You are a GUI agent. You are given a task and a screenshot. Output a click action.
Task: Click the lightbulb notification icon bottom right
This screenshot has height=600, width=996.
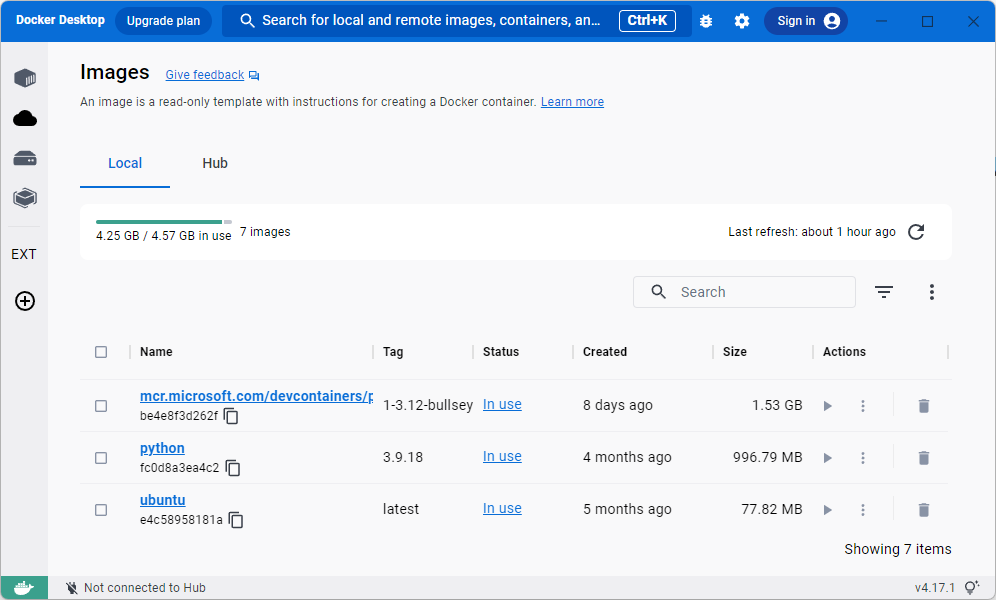972,588
